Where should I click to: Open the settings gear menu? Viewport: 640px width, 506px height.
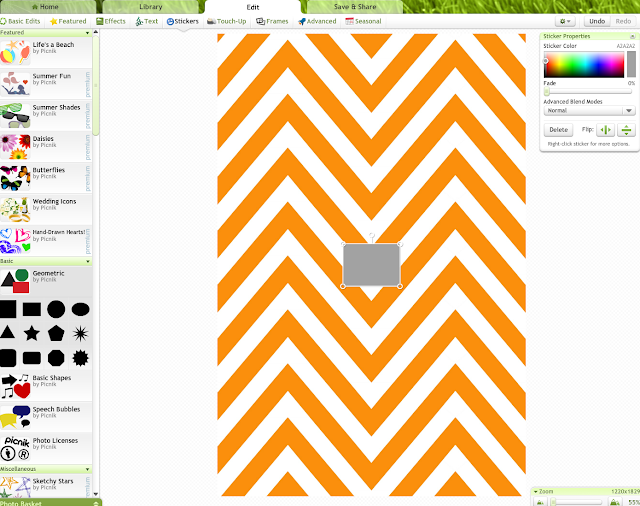[565, 21]
